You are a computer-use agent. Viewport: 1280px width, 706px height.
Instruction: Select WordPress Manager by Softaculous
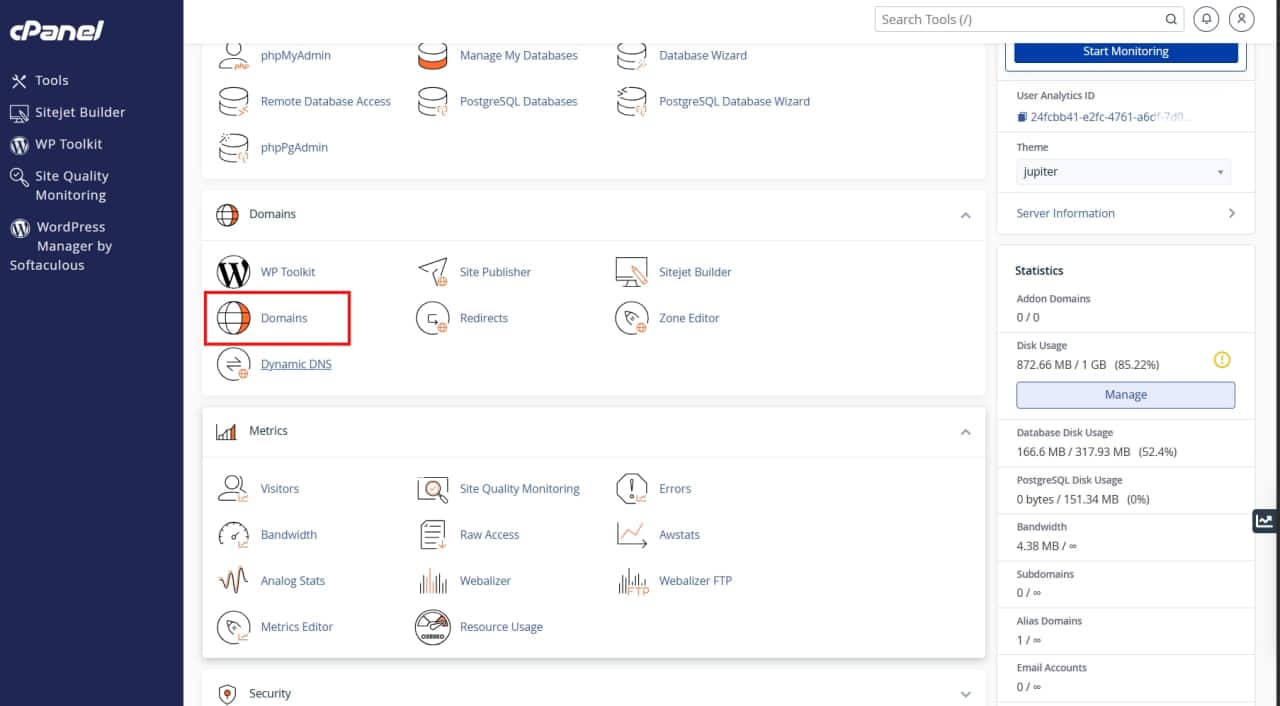[61, 246]
